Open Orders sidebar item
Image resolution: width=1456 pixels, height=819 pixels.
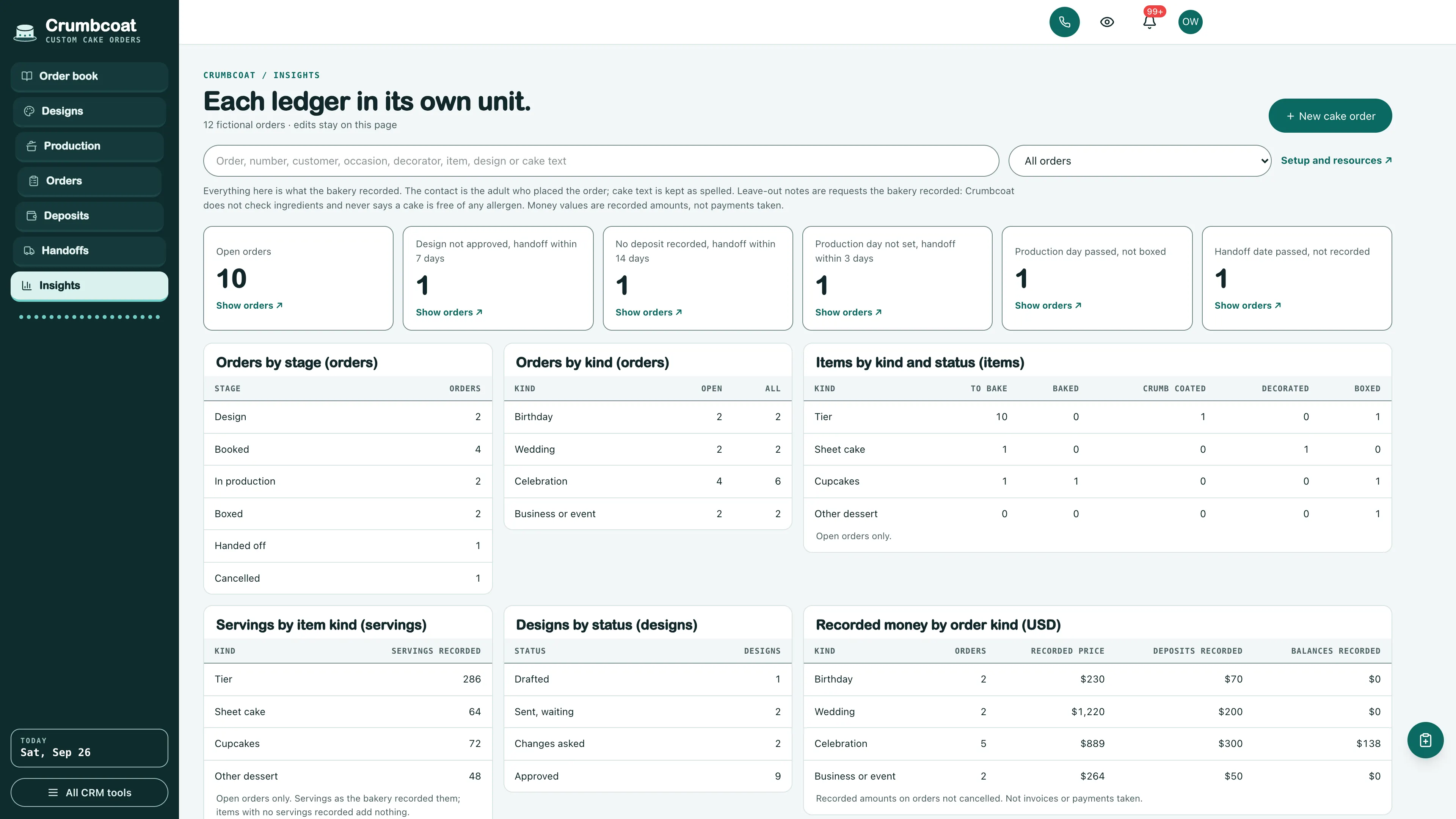pyautogui.click(x=89, y=181)
